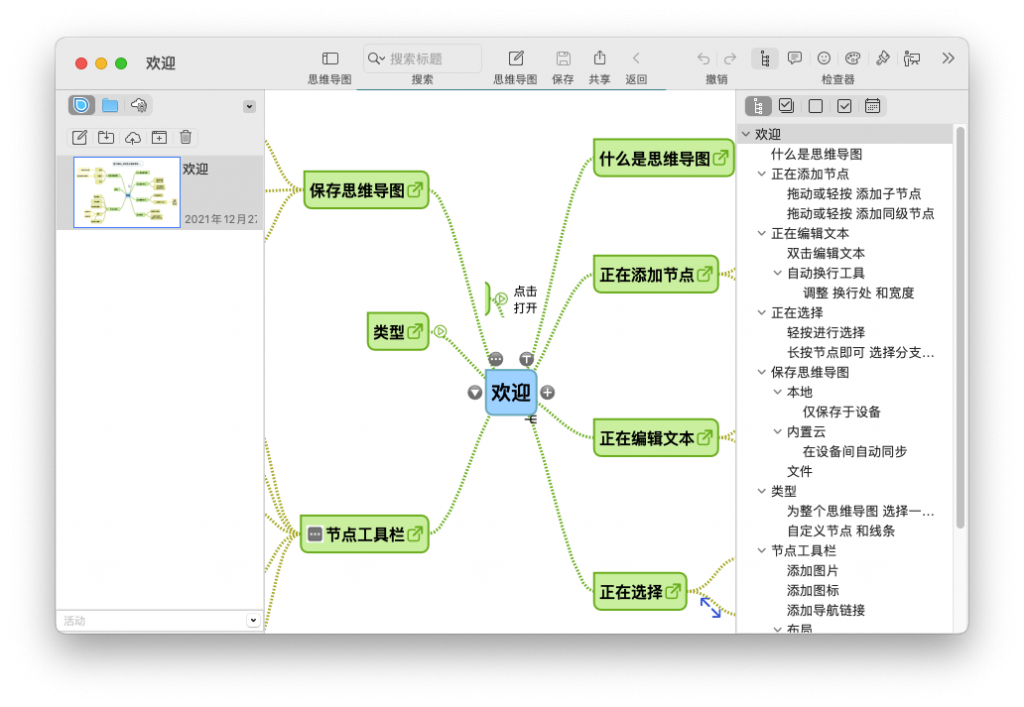
Task: Select the outline tree tab in inspector
Action: 758,106
